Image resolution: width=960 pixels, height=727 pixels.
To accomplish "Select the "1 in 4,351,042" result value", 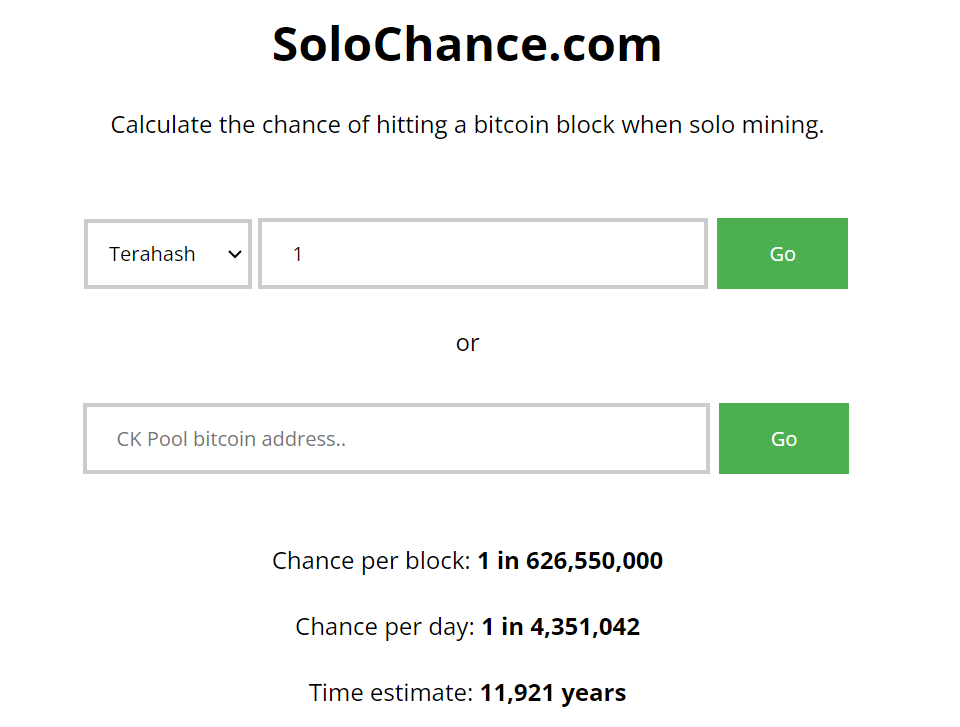I will tap(560, 627).
